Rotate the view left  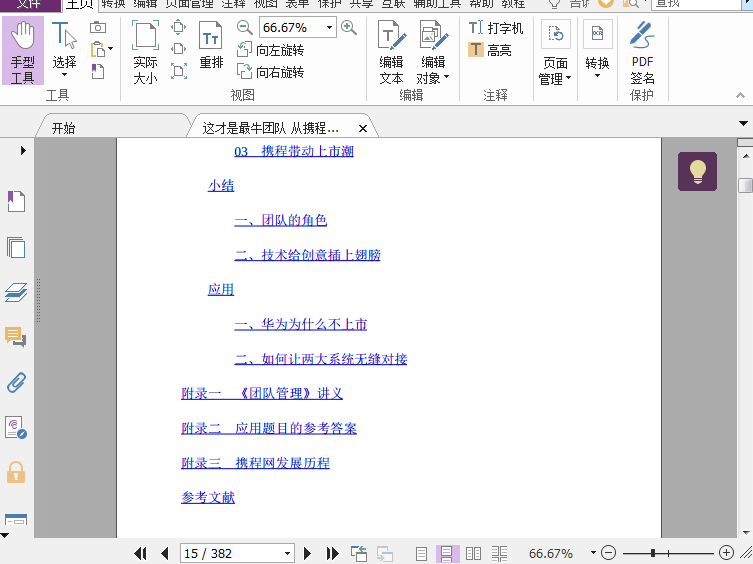(x=270, y=49)
